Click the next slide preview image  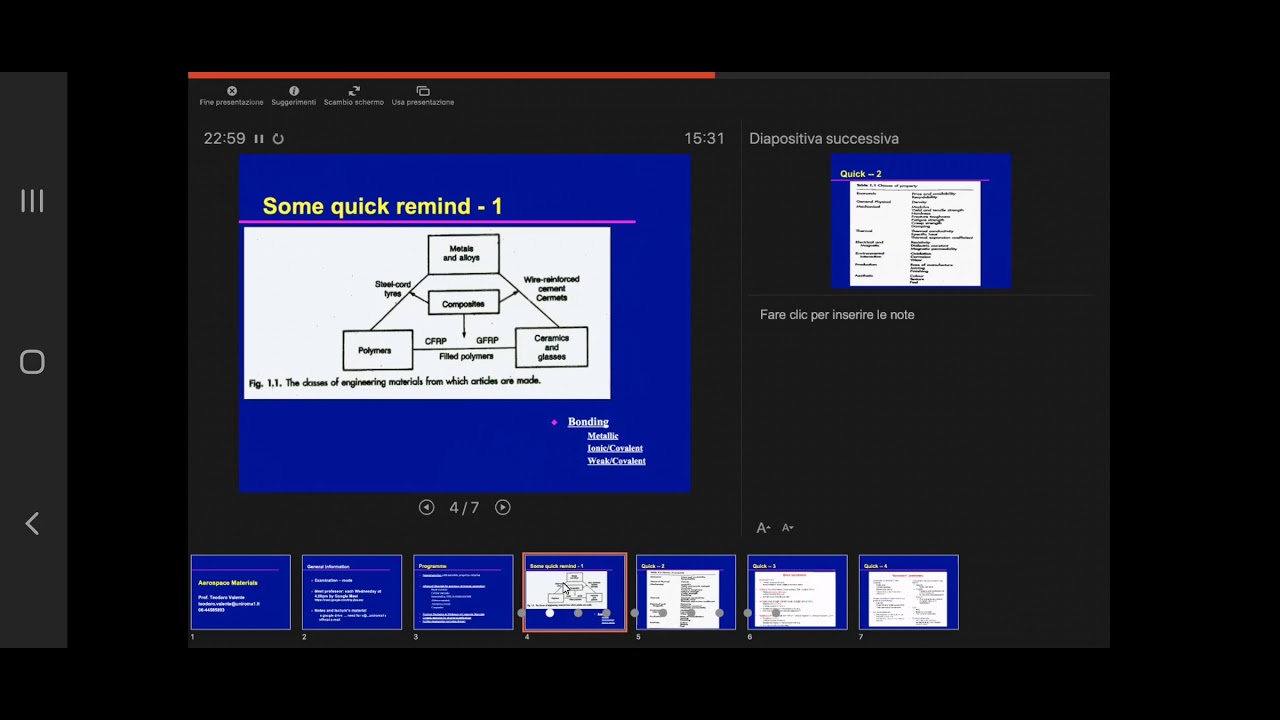[921, 221]
